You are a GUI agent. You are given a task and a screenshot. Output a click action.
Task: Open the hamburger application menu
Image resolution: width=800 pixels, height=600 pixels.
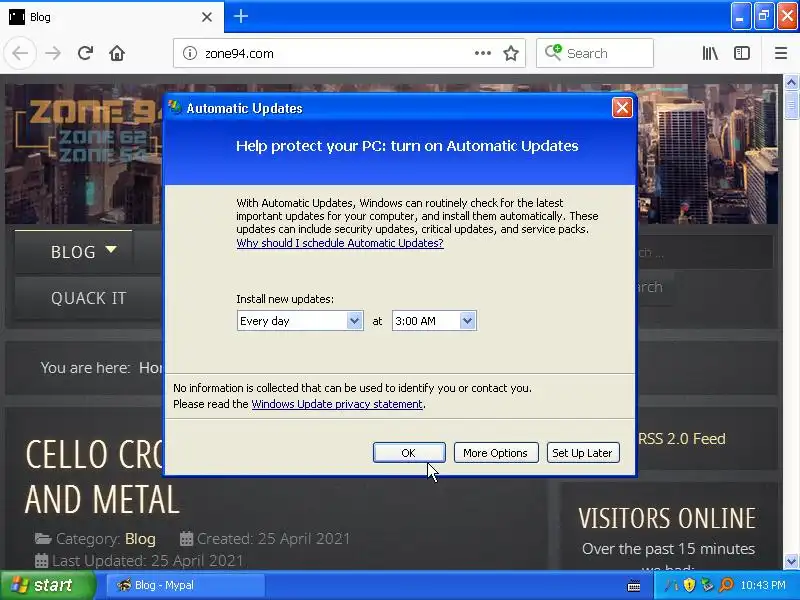click(781, 53)
